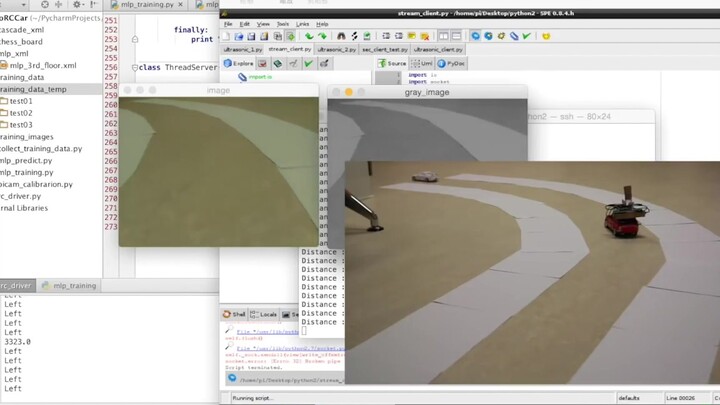
Task: Open the View menu in SPE
Action: tap(263, 24)
